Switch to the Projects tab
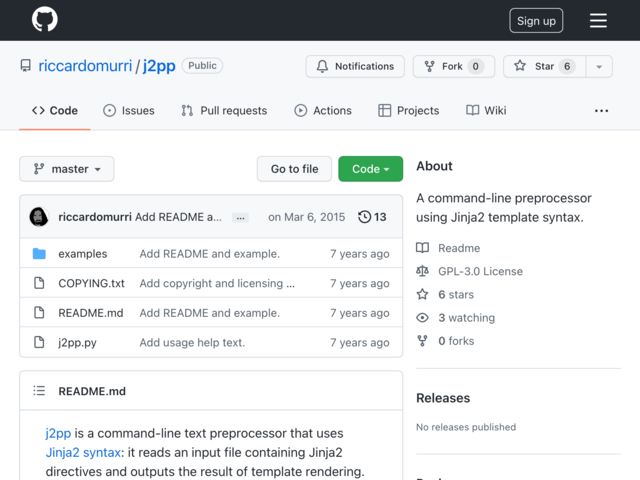 point(409,111)
